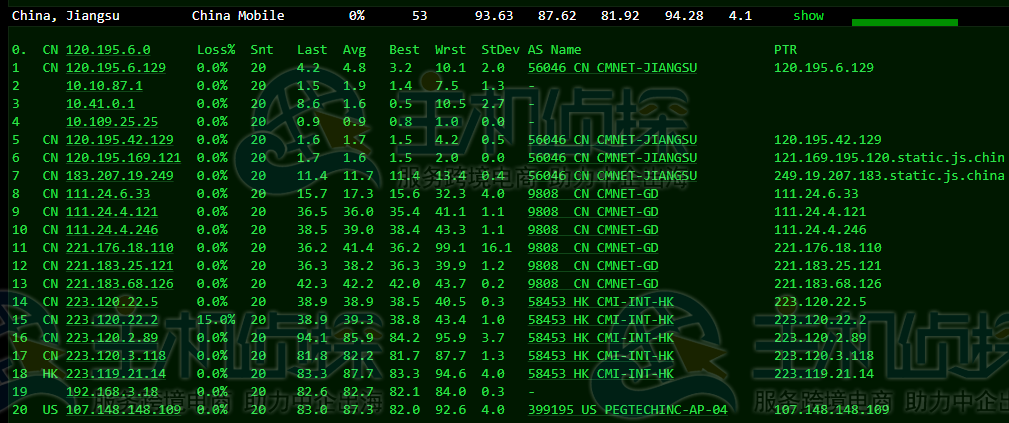Click the green 'show' link
The width and height of the screenshot is (1009, 423).
pyautogui.click(x=808, y=16)
